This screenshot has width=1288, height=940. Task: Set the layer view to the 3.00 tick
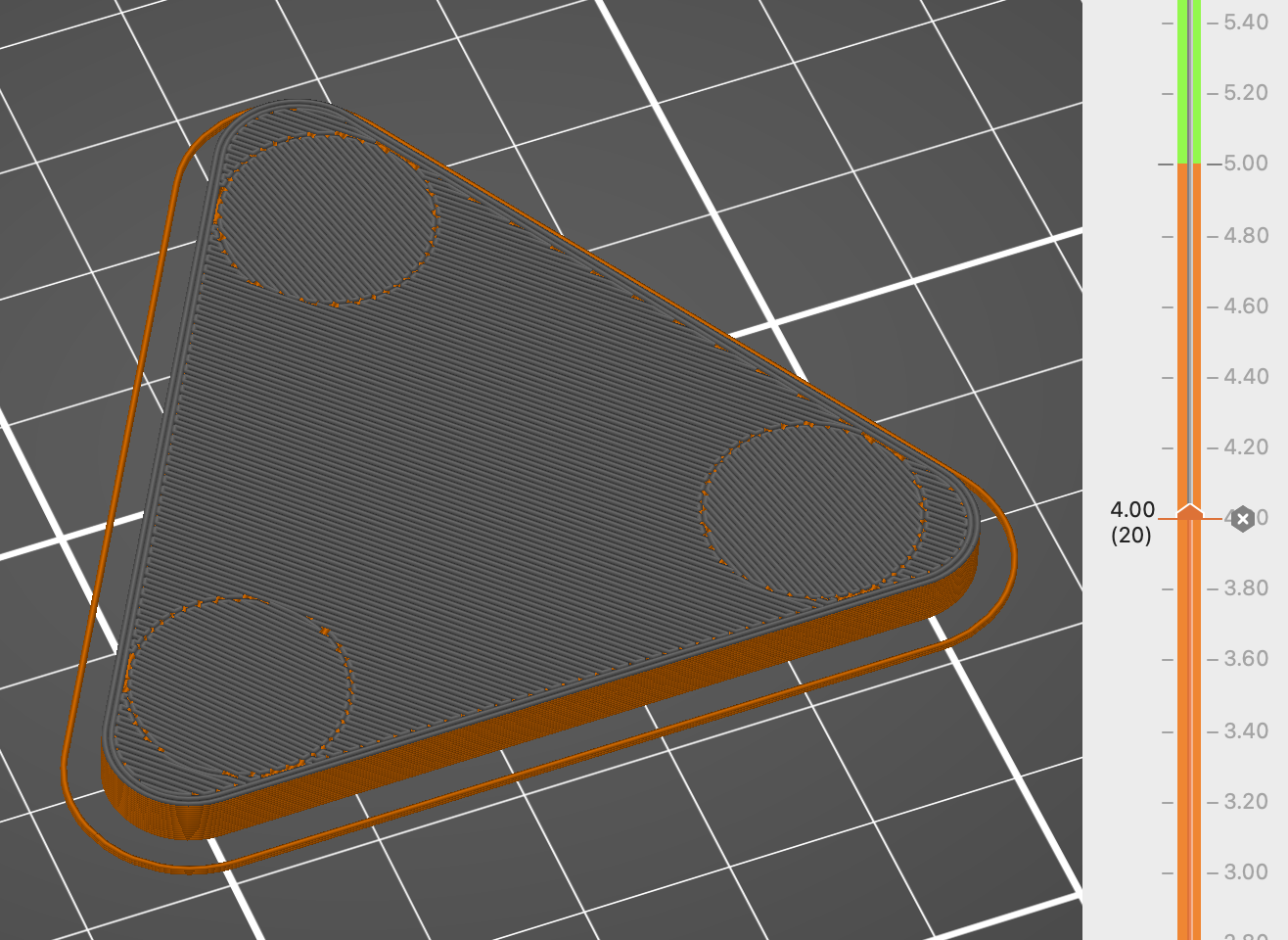(x=1246, y=872)
